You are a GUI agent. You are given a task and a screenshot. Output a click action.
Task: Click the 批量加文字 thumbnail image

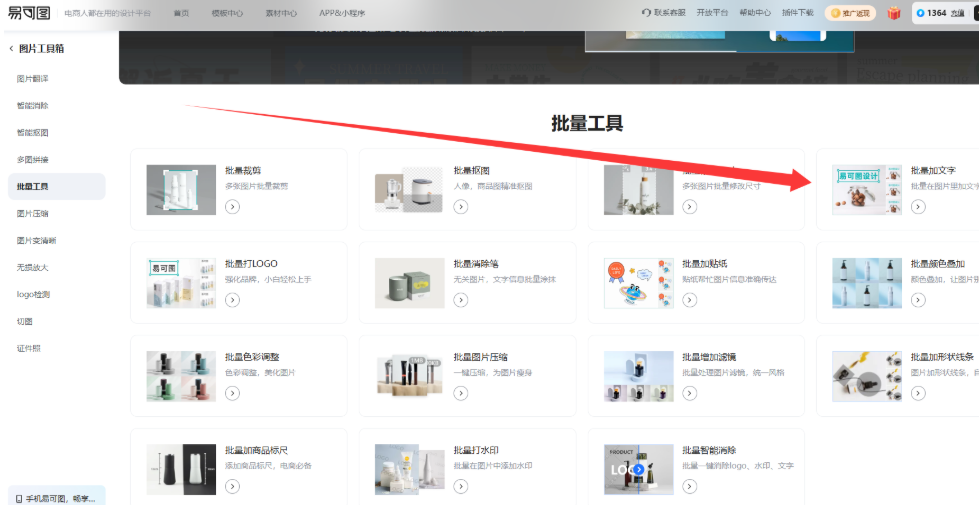click(866, 190)
